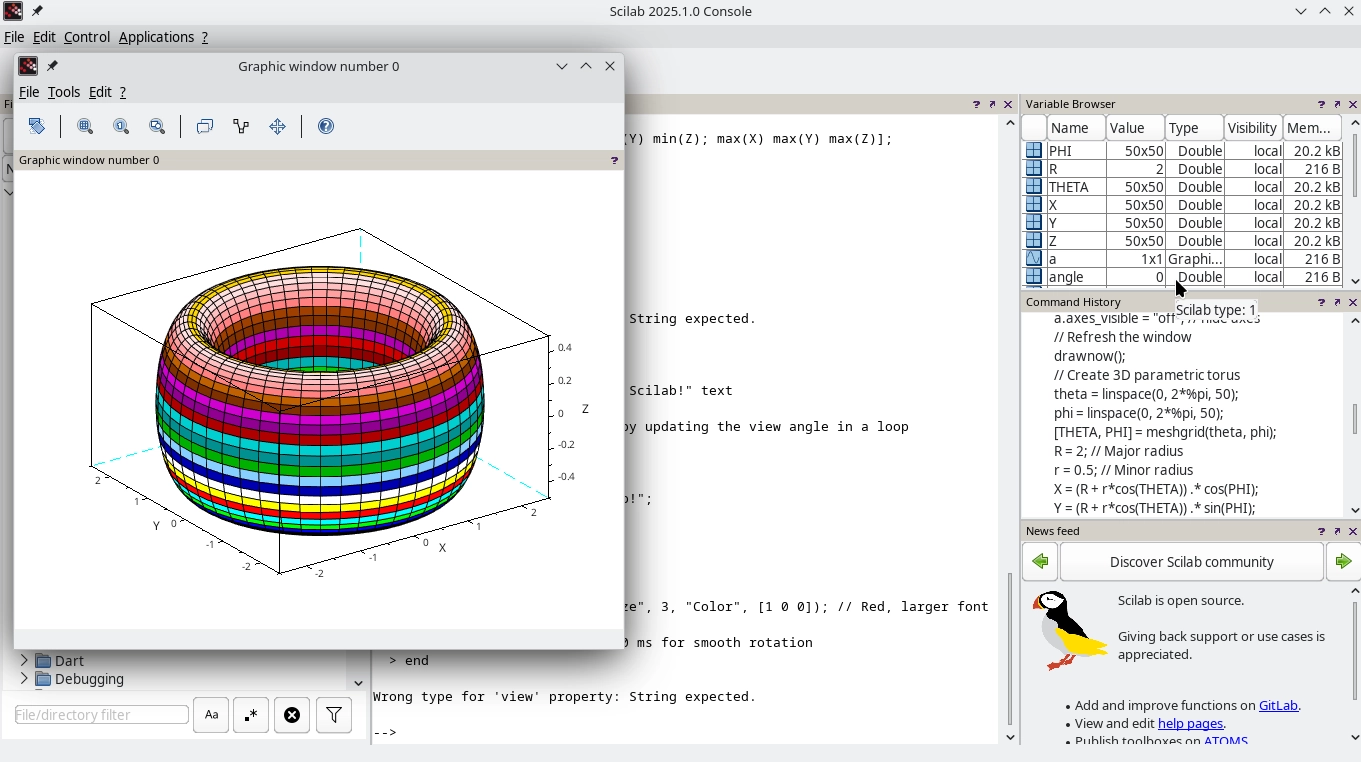Open the Edit menu in the graphic window

(100, 92)
